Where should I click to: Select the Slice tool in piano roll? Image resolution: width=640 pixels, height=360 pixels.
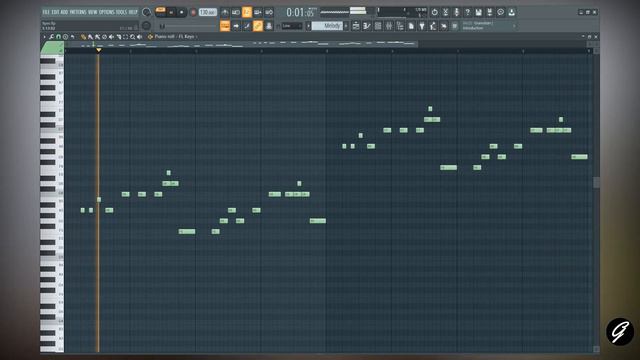(118, 37)
